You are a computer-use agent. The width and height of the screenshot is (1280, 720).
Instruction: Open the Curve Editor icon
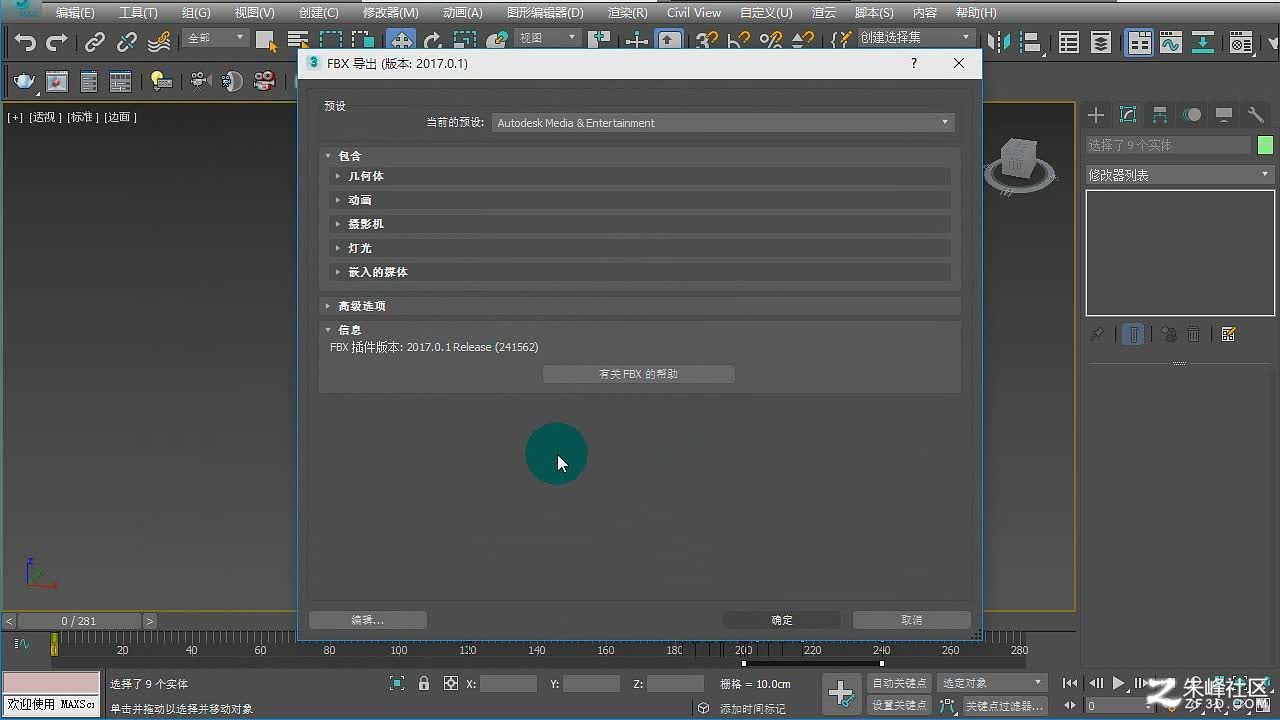[1171, 42]
